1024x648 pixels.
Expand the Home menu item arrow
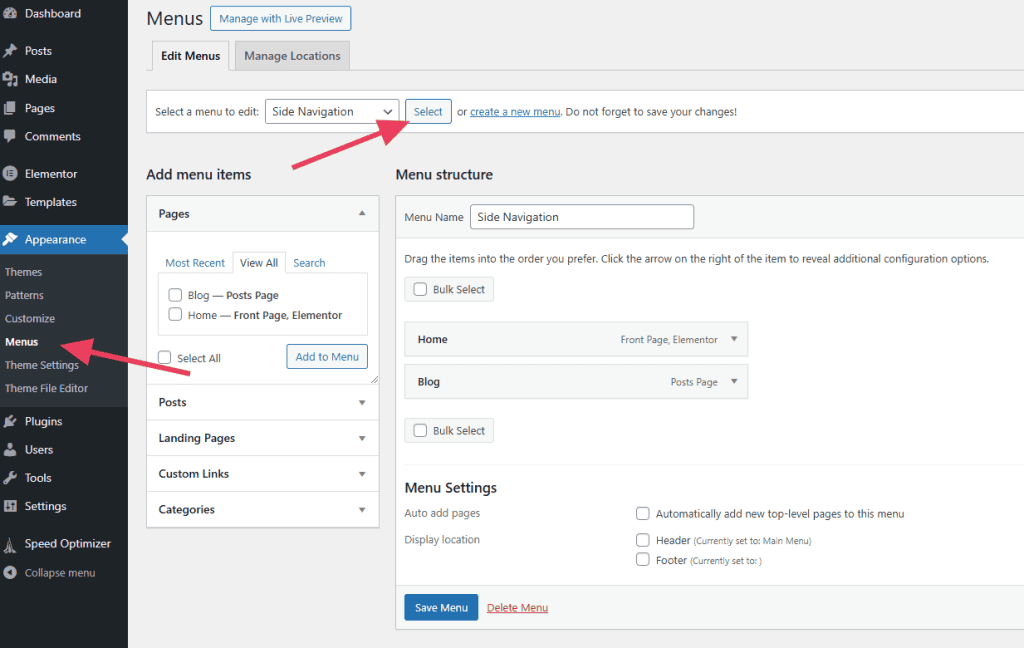click(x=734, y=339)
